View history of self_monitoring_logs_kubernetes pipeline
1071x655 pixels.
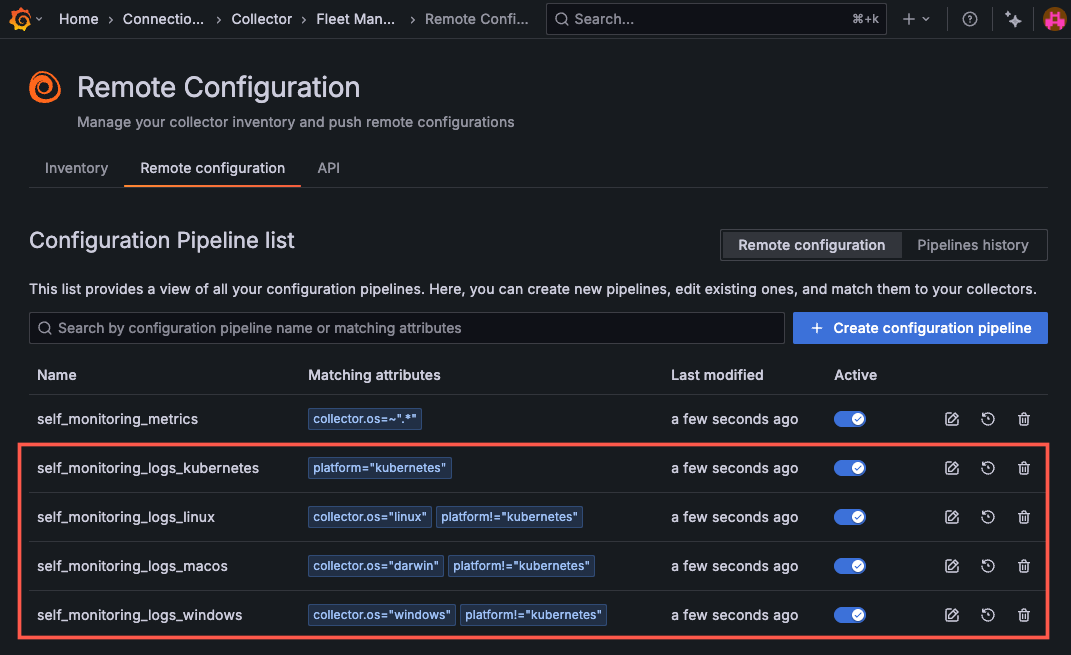(x=988, y=468)
